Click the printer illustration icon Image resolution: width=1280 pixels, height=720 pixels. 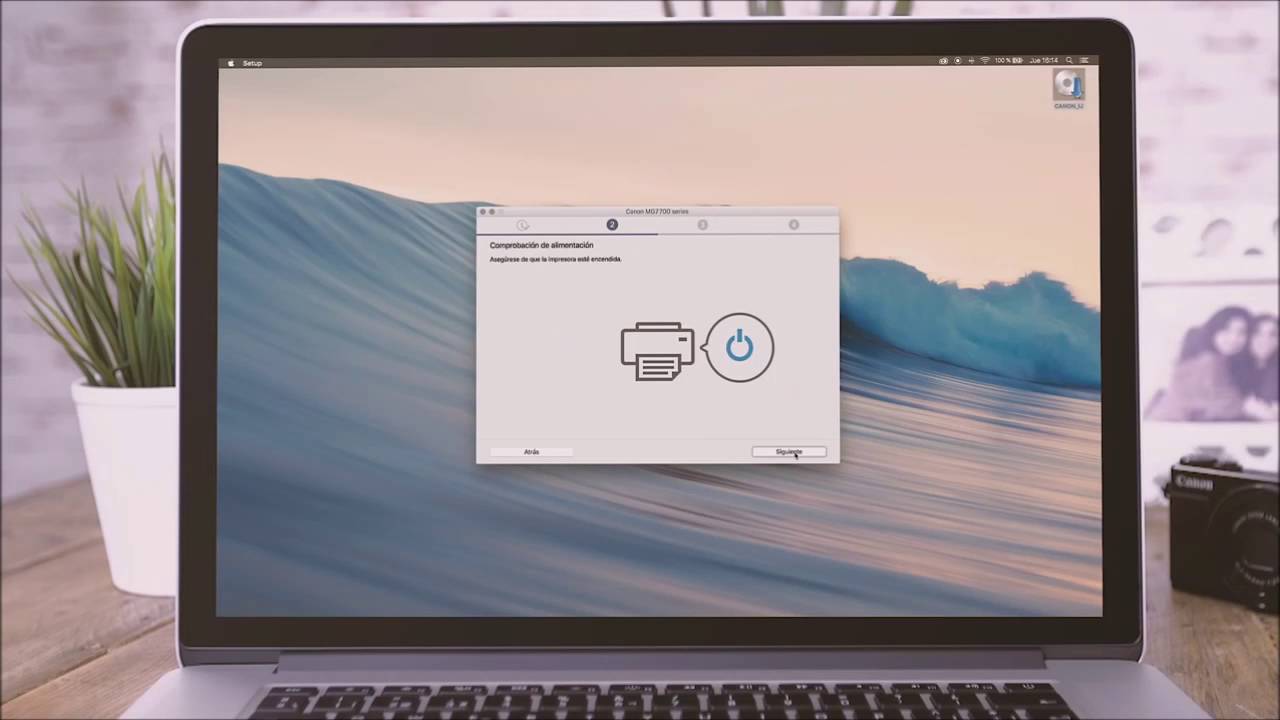[657, 351]
